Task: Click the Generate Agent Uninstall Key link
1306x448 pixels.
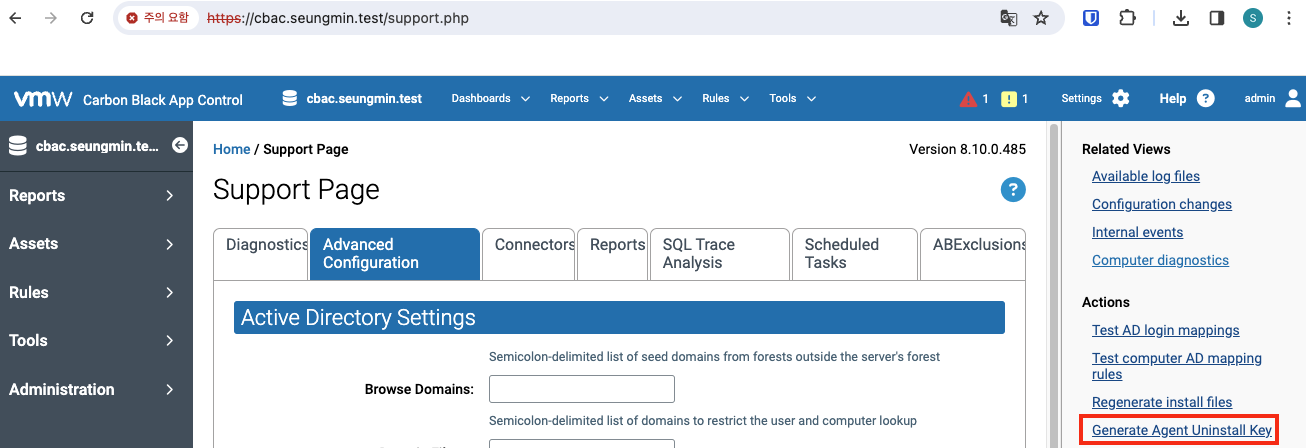Action: (x=1181, y=430)
